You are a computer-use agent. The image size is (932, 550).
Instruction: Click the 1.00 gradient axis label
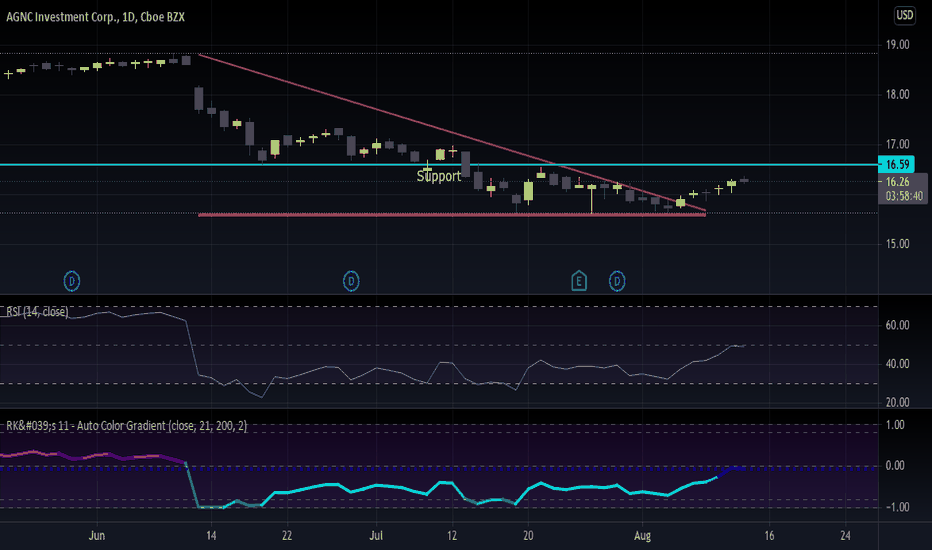895,425
